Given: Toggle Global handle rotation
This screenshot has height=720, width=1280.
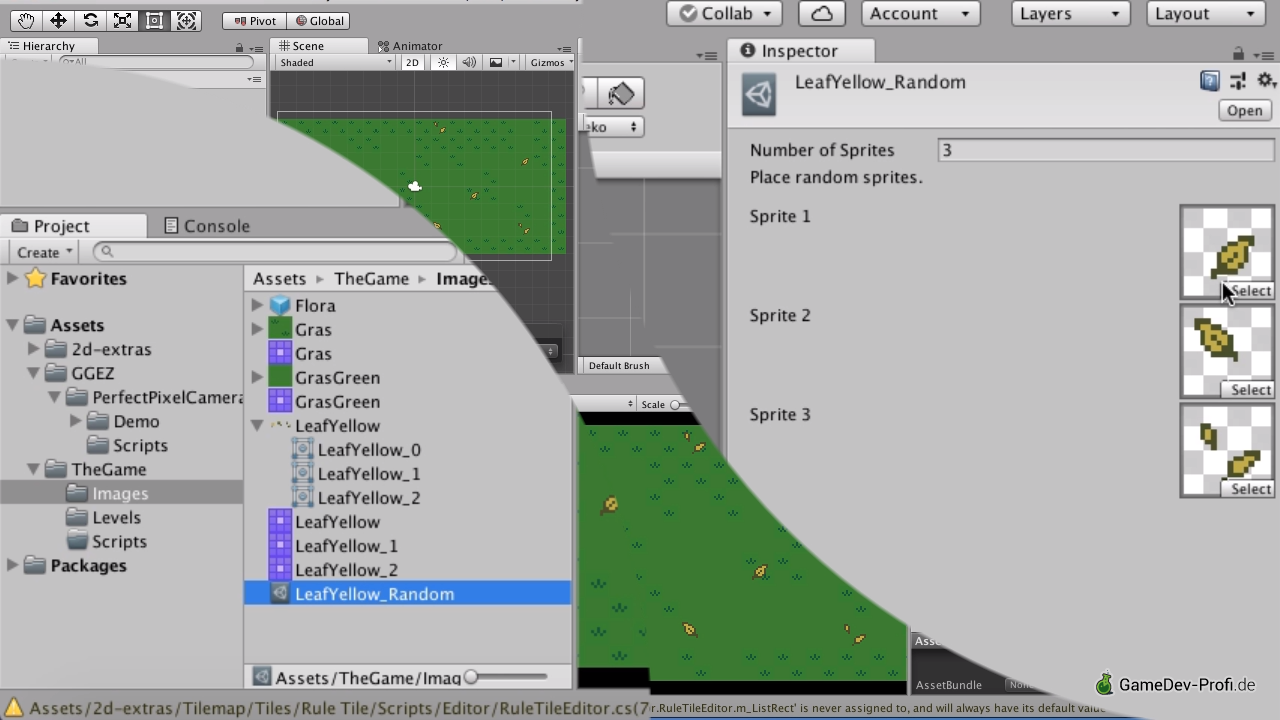Looking at the screenshot, I should pyautogui.click(x=319, y=21).
